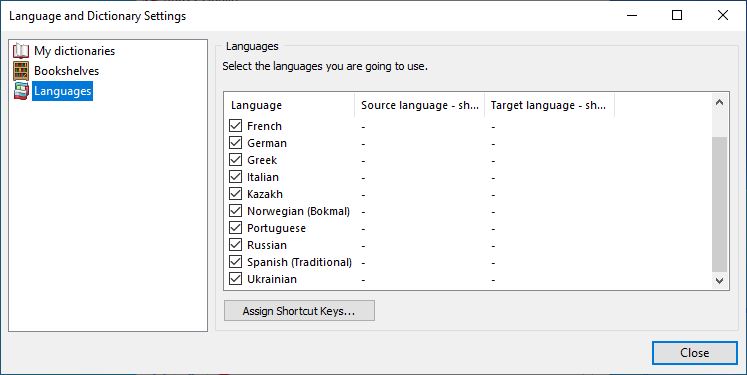Uncheck the French checkbox
Viewport: 747px width, 375px height.
(235, 126)
